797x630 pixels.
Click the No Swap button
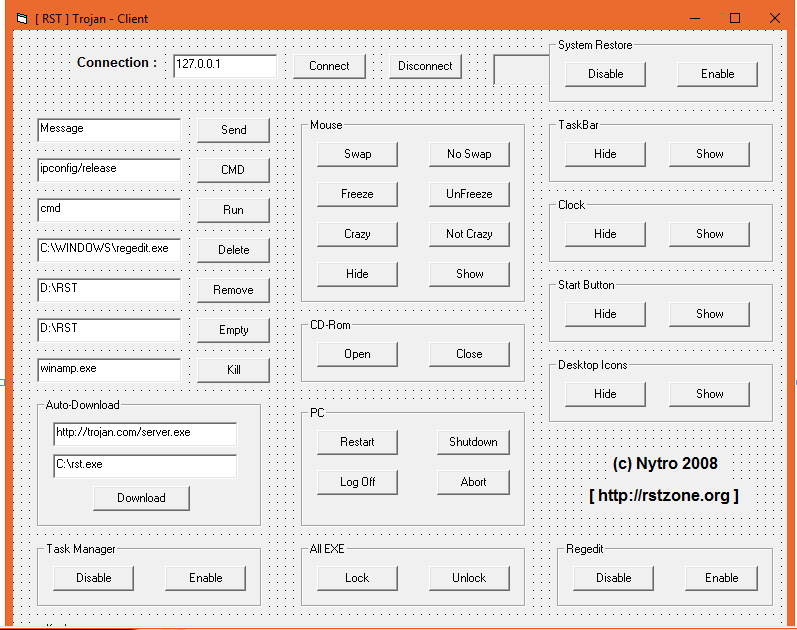pyautogui.click(x=469, y=154)
